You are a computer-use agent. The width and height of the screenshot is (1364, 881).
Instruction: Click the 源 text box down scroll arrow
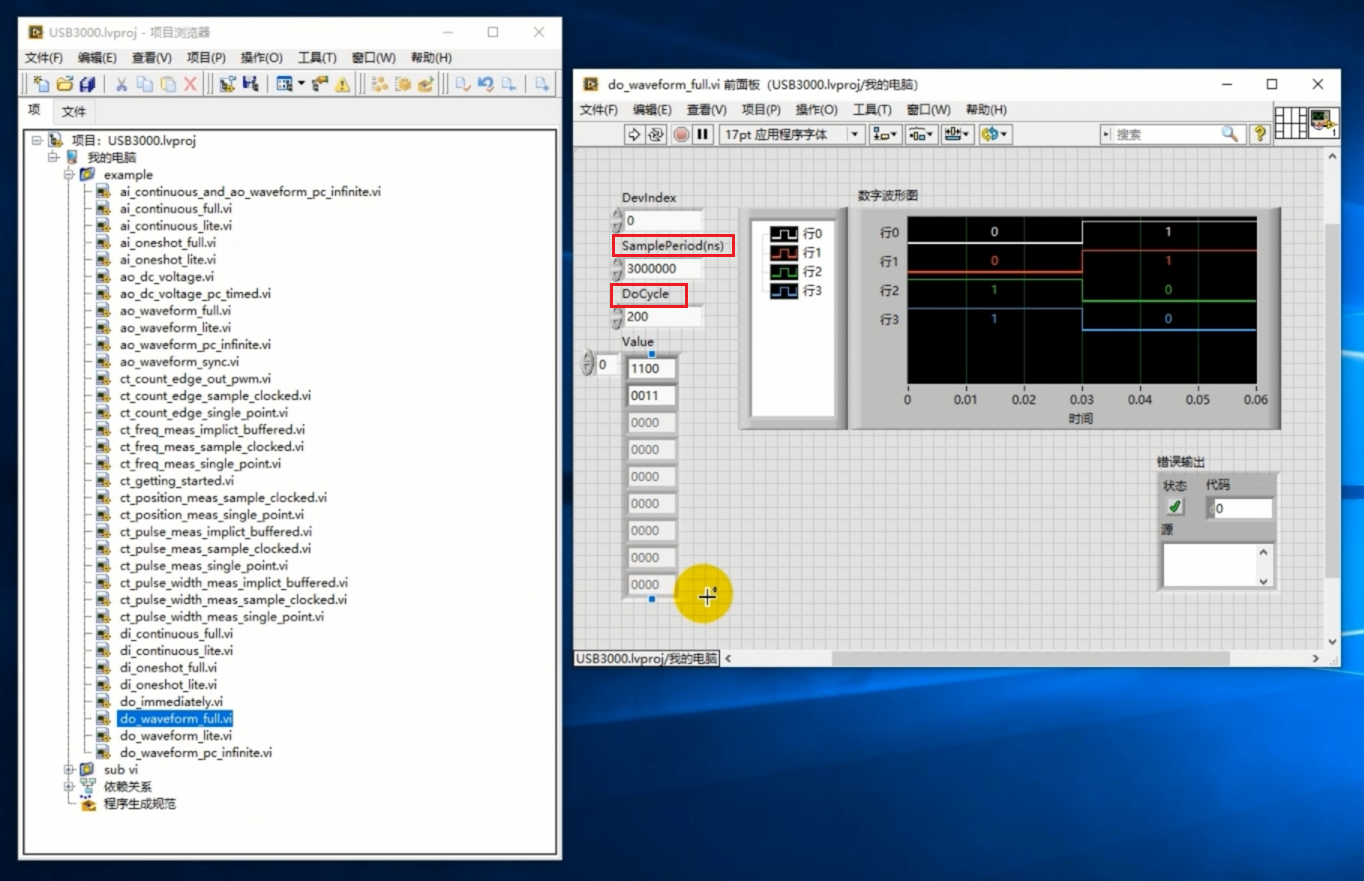[1263, 581]
